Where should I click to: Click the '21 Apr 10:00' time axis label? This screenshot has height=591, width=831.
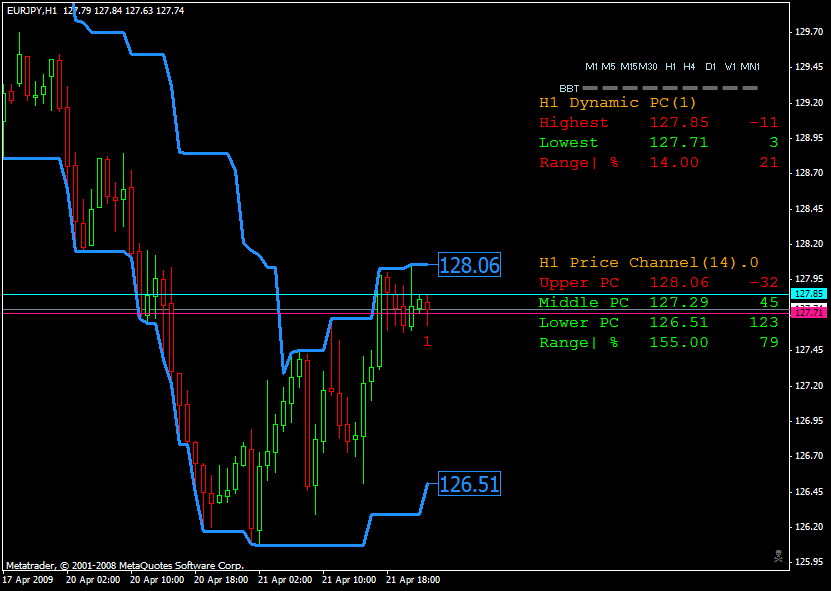350,580
